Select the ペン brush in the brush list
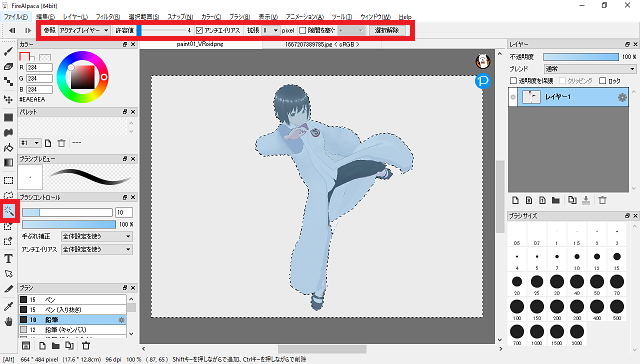The width and height of the screenshot is (640, 364). tap(73, 300)
